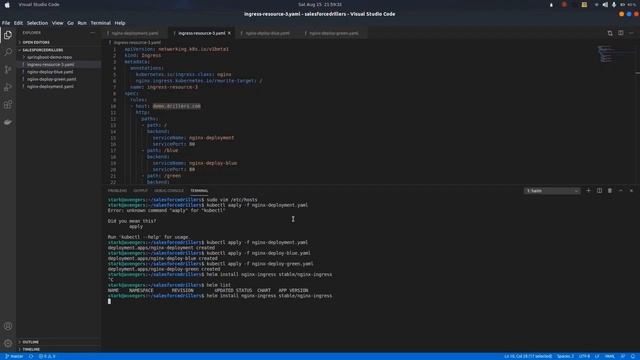Open nginx-deploy-blue.yaml in the file explorer

pyautogui.click(x=50, y=72)
